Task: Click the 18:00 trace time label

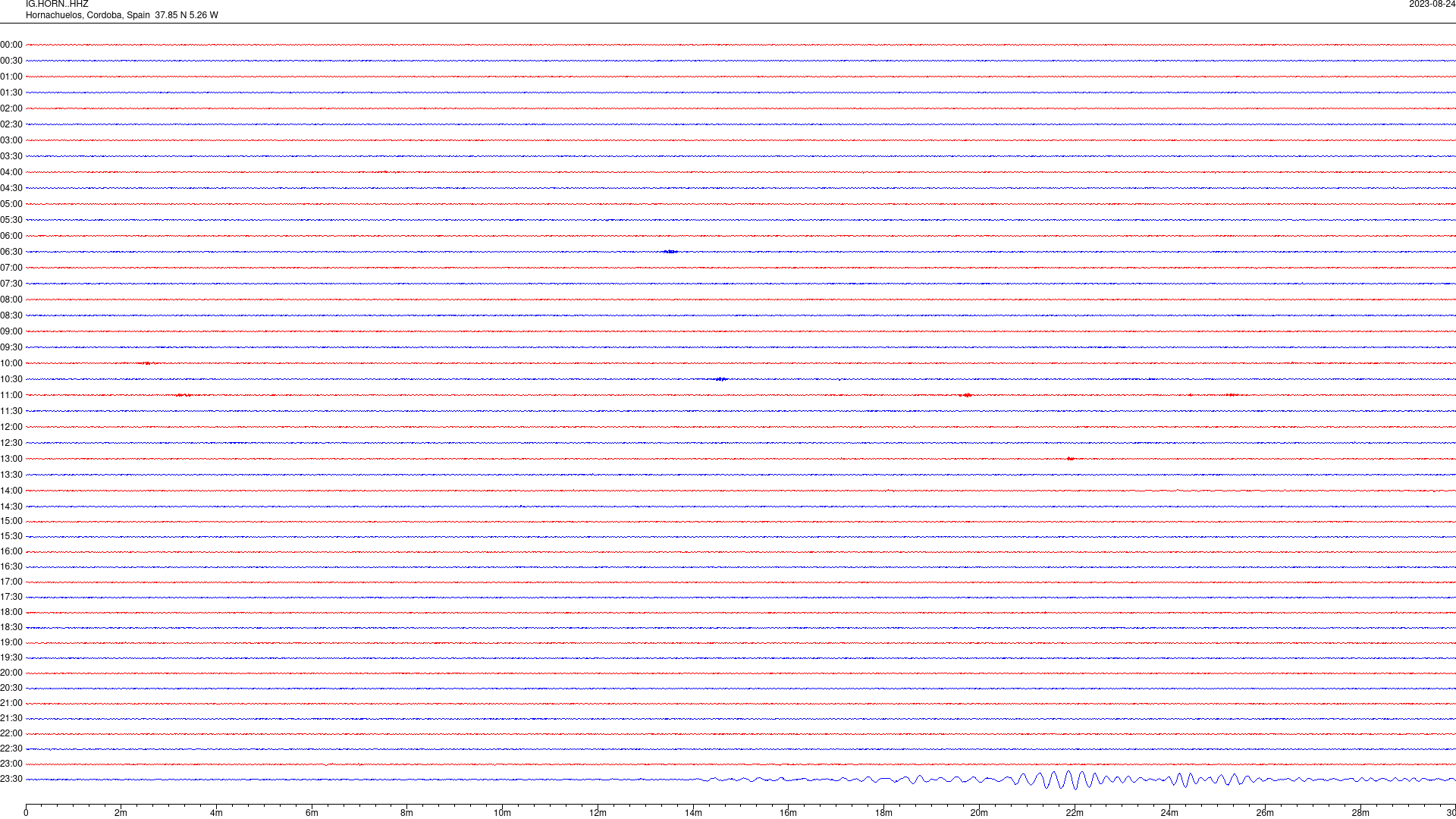Action: 11,612
